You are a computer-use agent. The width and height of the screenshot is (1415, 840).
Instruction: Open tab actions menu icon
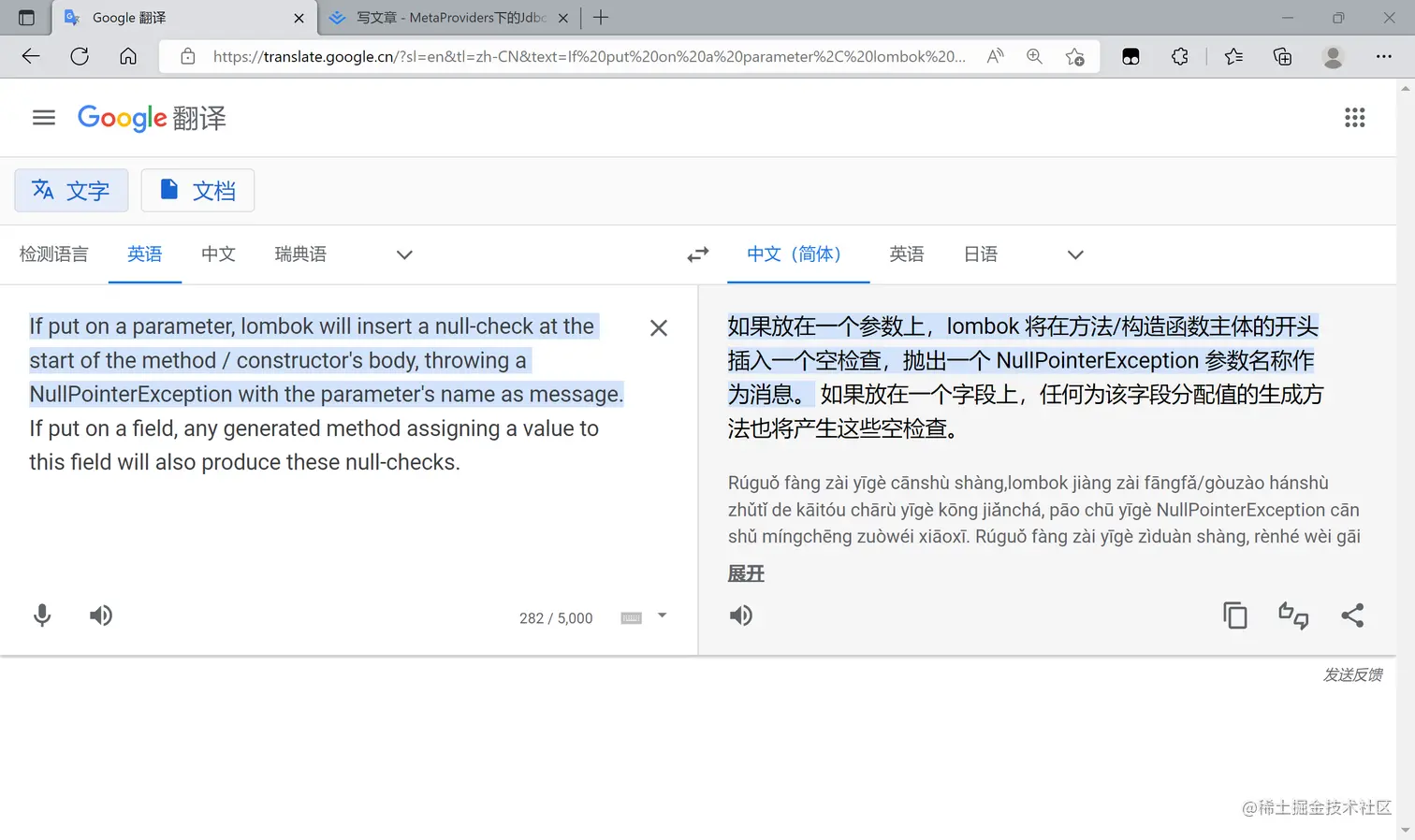(x=26, y=18)
